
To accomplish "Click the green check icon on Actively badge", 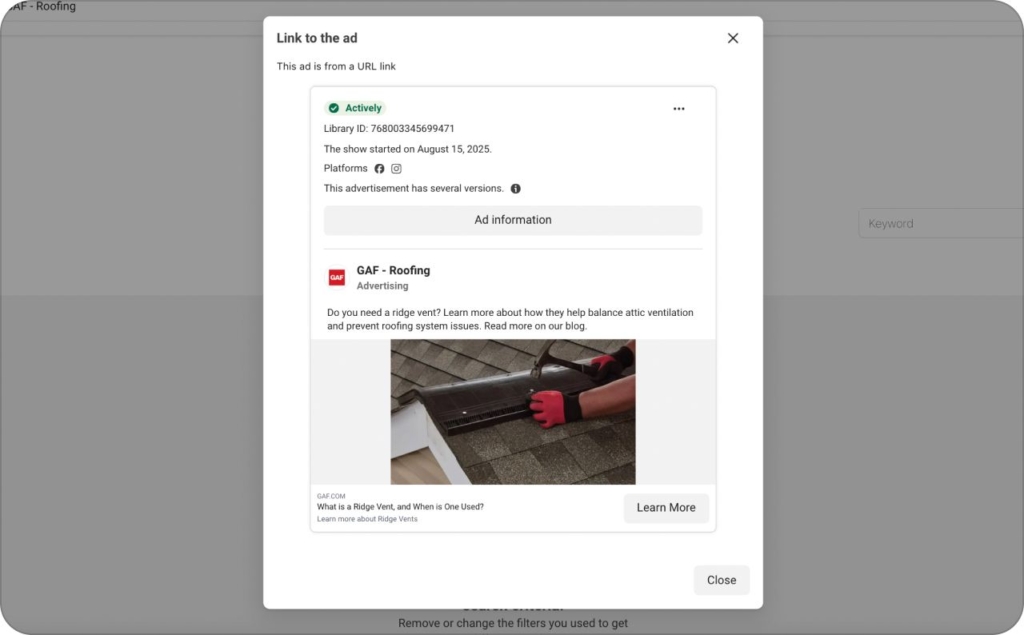I will point(334,107).
